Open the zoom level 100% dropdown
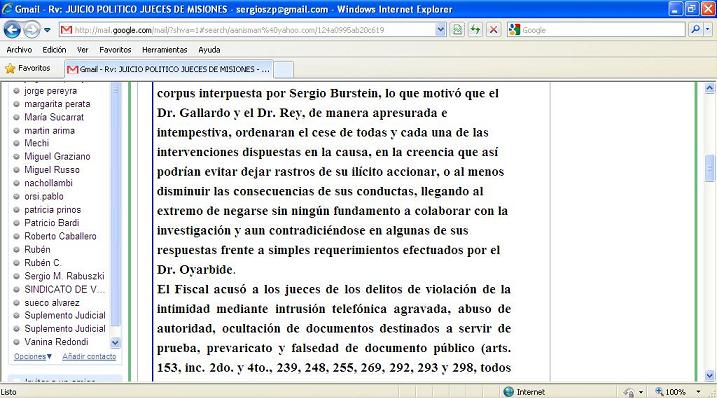 pyautogui.click(x=698, y=392)
